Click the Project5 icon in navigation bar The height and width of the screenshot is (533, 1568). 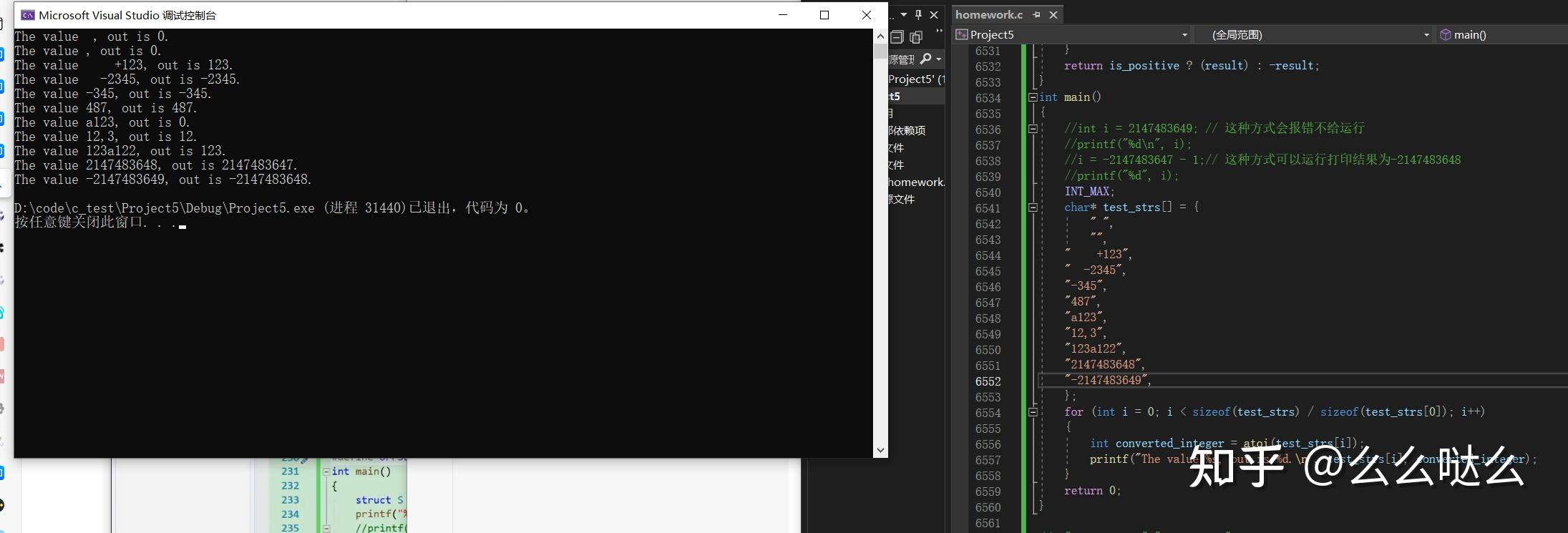(962, 34)
